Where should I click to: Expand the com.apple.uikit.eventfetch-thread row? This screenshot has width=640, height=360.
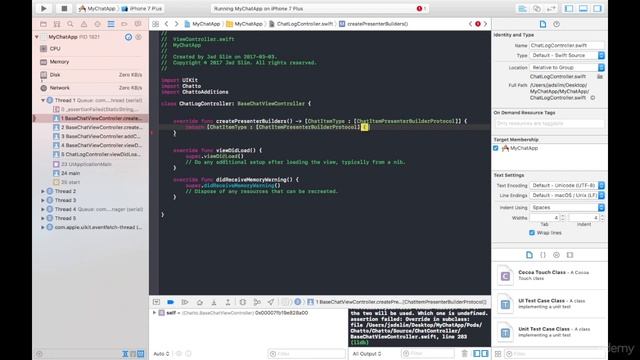(x=43, y=227)
